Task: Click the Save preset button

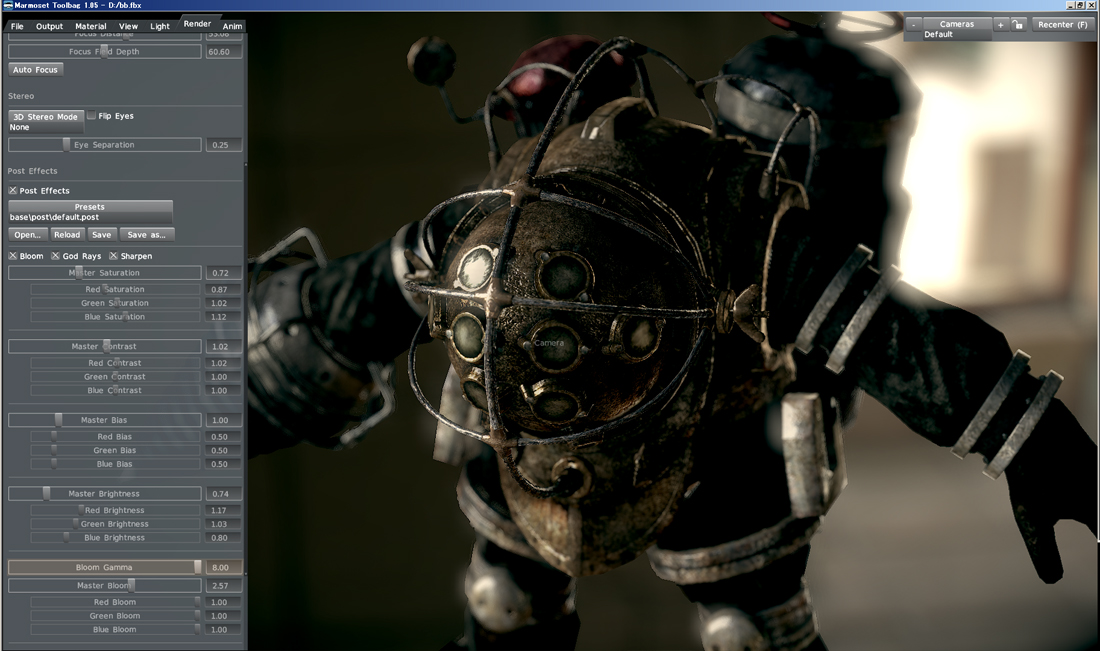Action: pyautogui.click(x=102, y=234)
